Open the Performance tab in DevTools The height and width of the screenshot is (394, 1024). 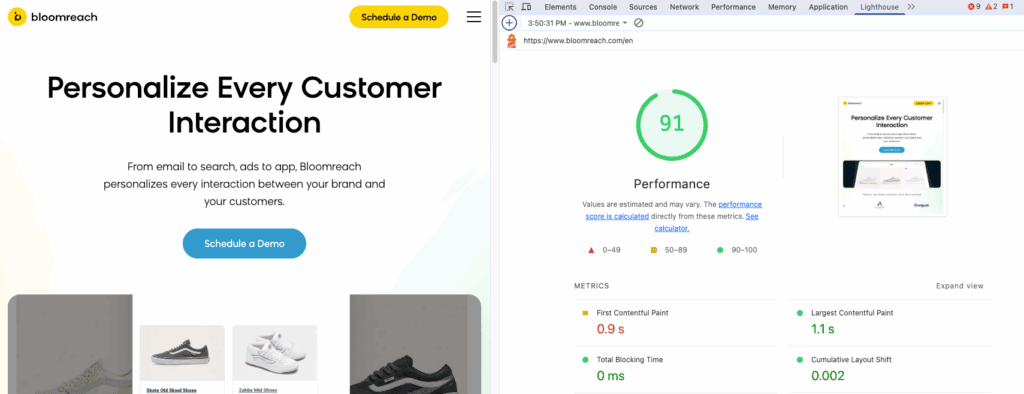[733, 7]
